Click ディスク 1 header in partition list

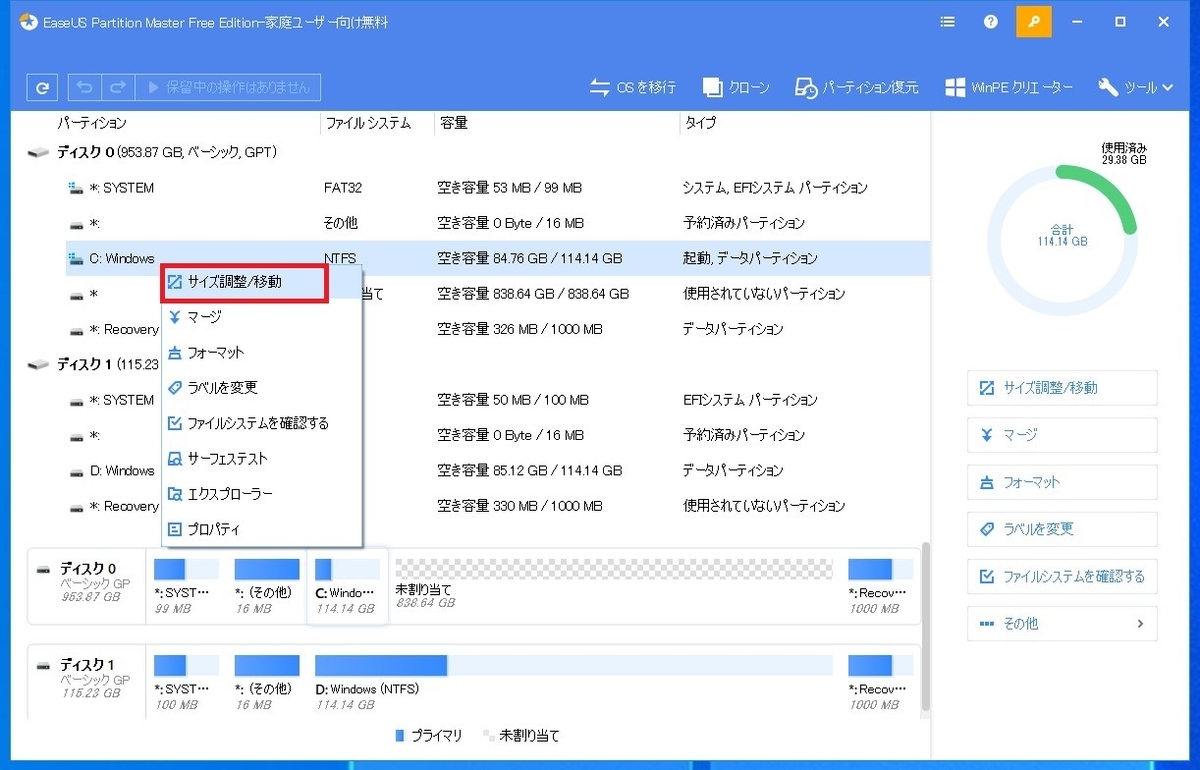pos(95,365)
